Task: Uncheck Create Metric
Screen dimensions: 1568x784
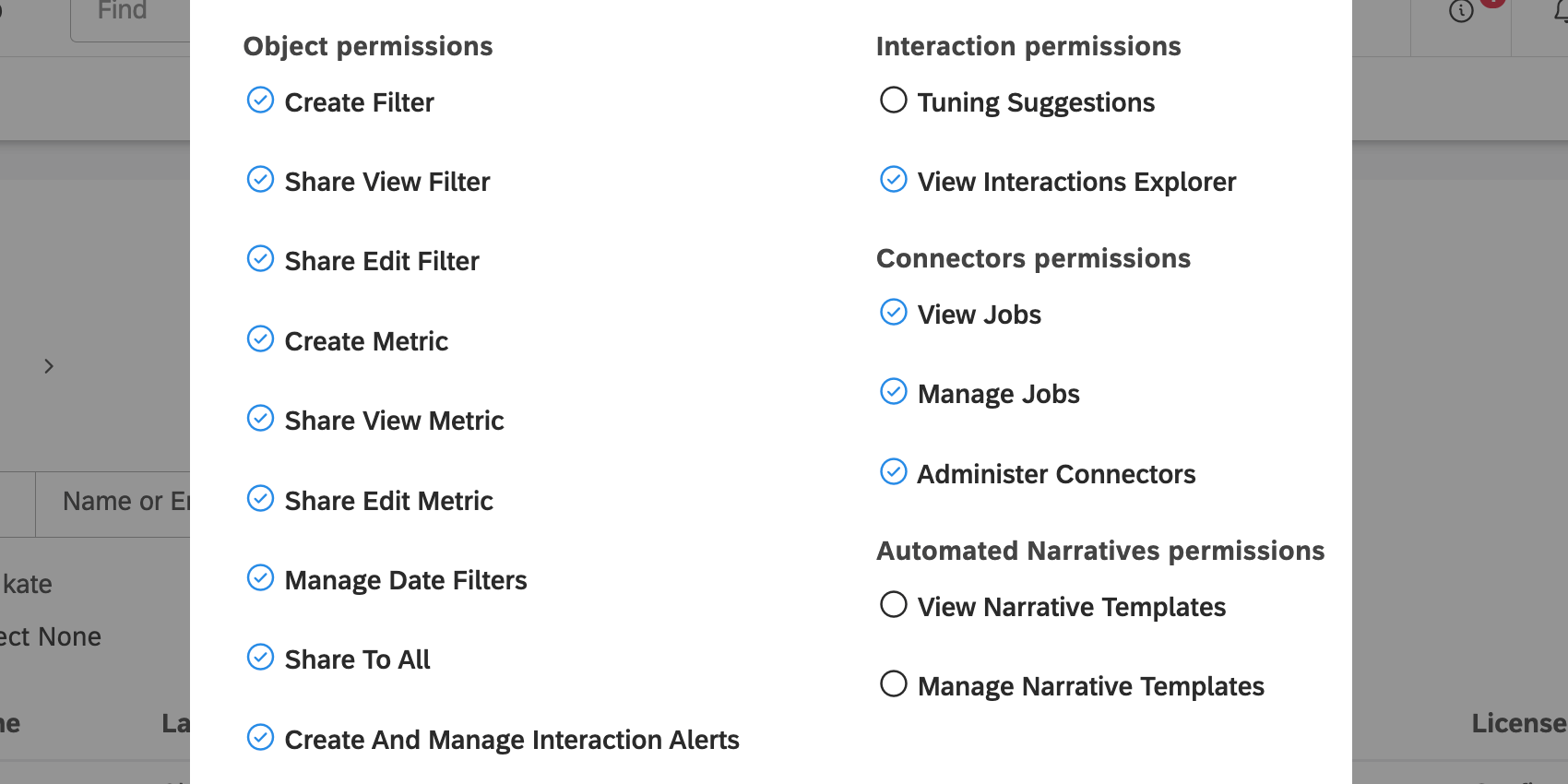Action: [x=261, y=339]
